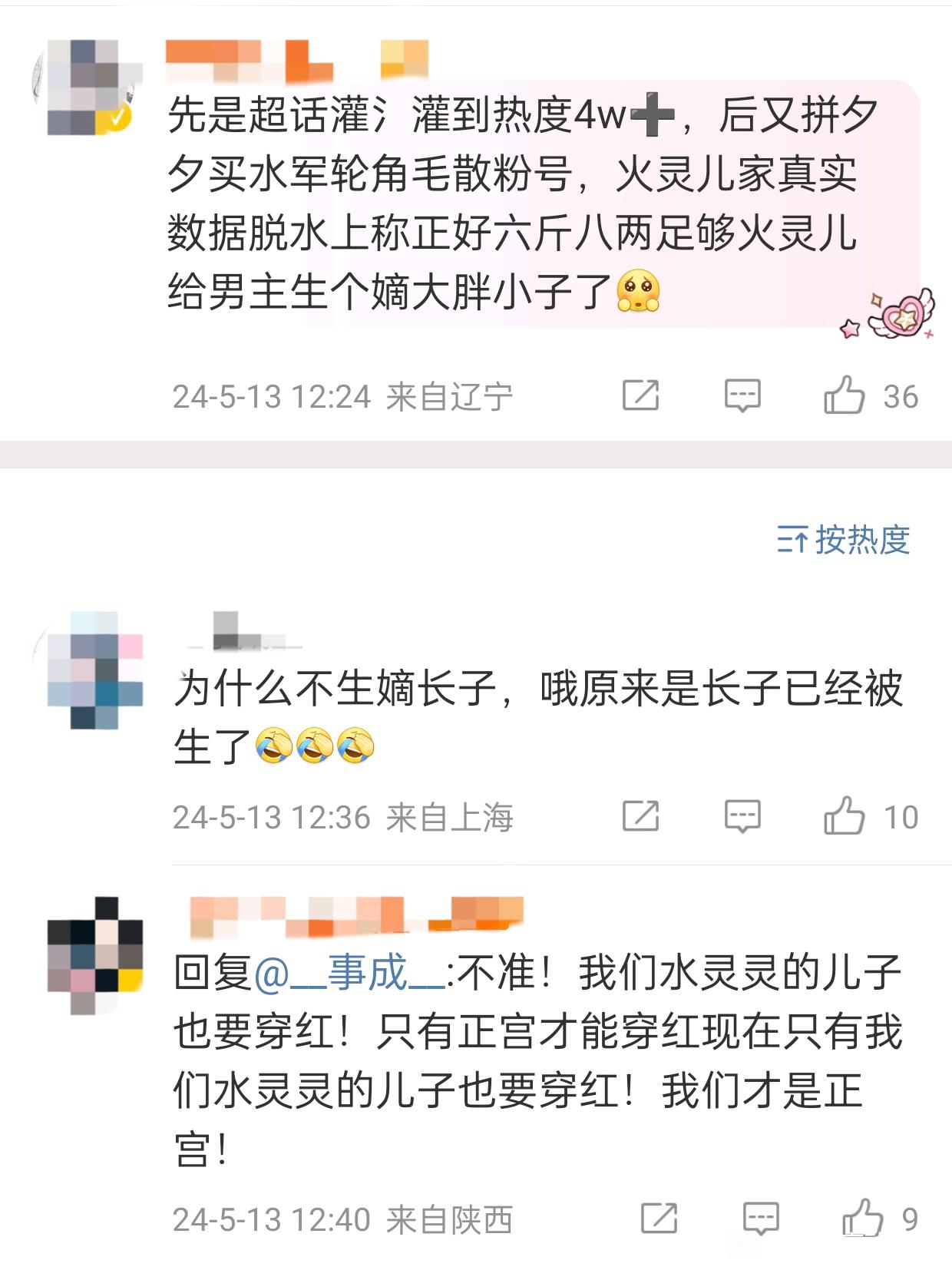Image resolution: width=952 pixels, height=1270 pixels.
Task: Tap the repost icon on the Liaoning comment
Action: coord(640,396)
